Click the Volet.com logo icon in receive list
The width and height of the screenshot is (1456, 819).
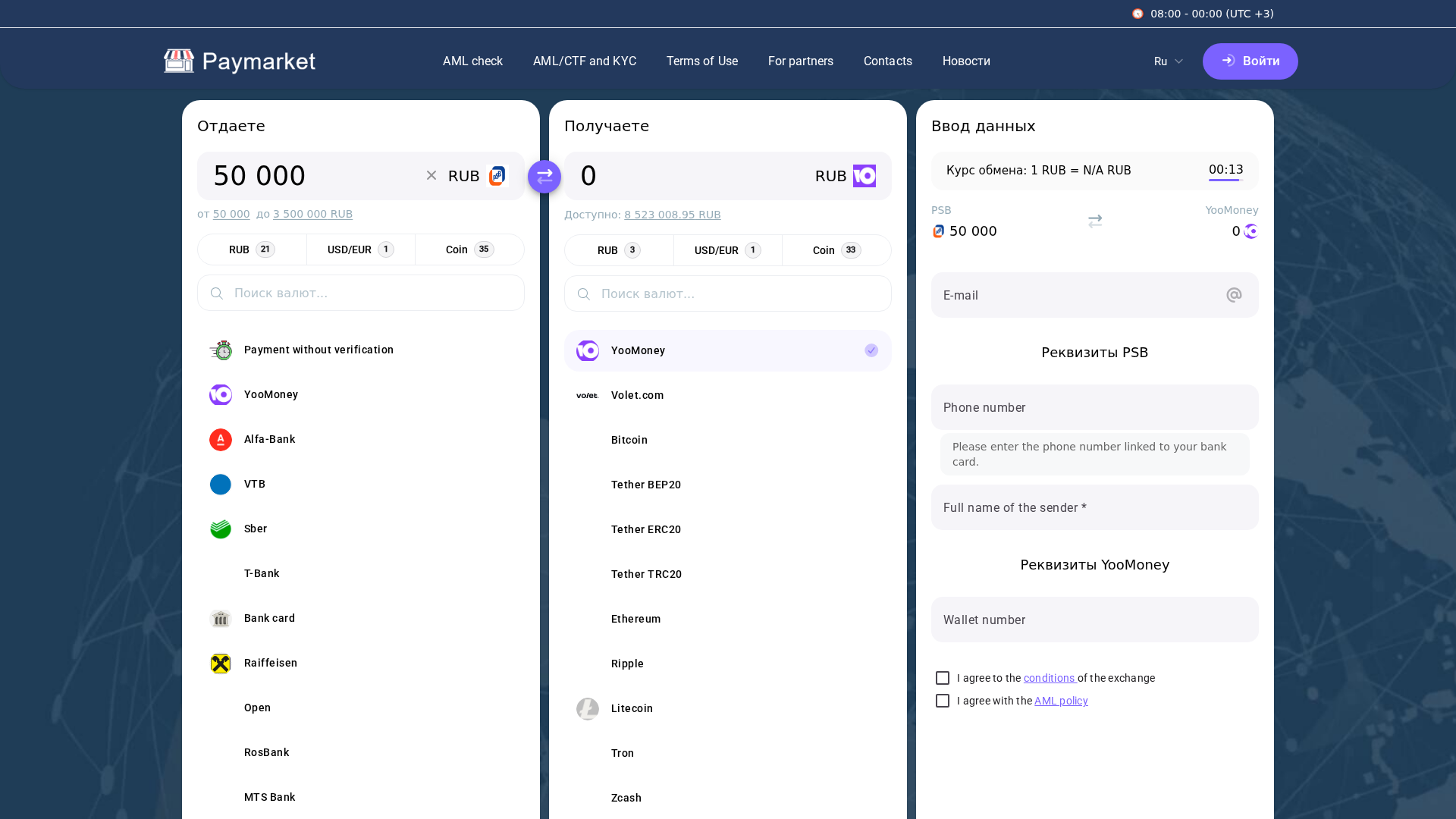pos(588,395)
